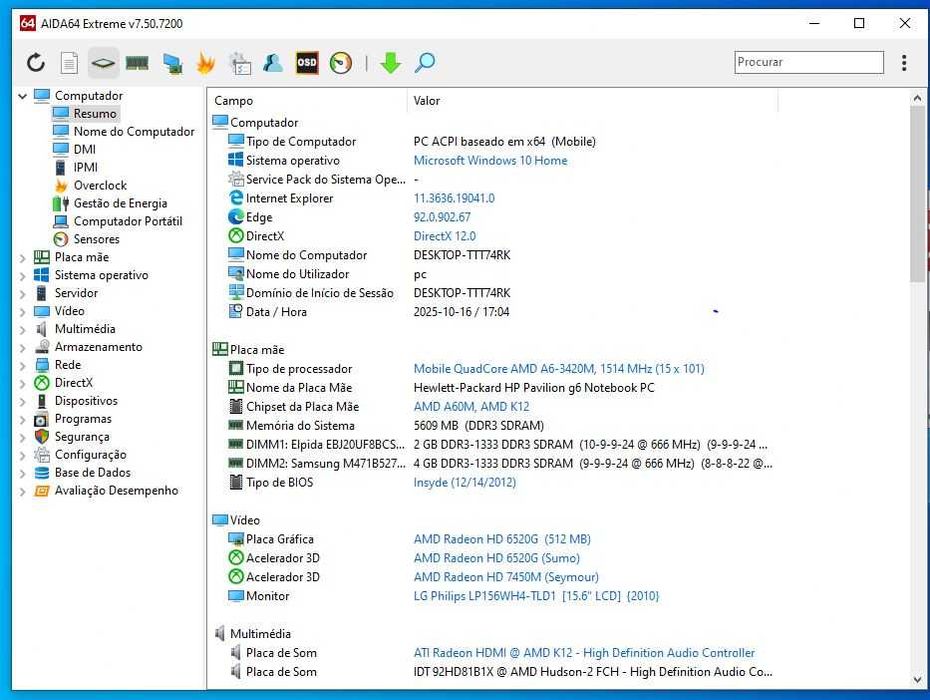Viewport: 930px width, 700px height.
Task: Open the three-dot options menu
Action: 904,62
